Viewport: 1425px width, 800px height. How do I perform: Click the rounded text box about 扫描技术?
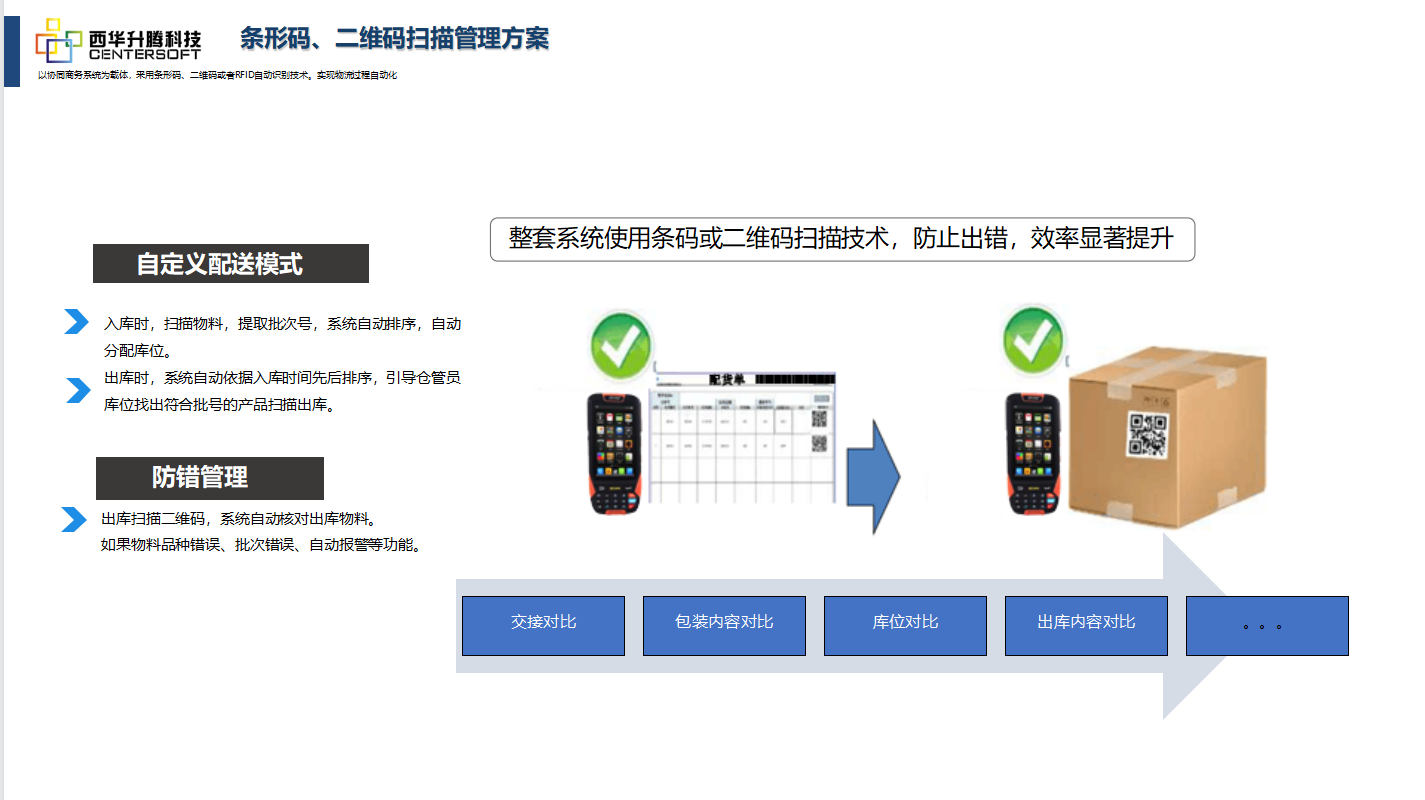[x=842, y=240]
